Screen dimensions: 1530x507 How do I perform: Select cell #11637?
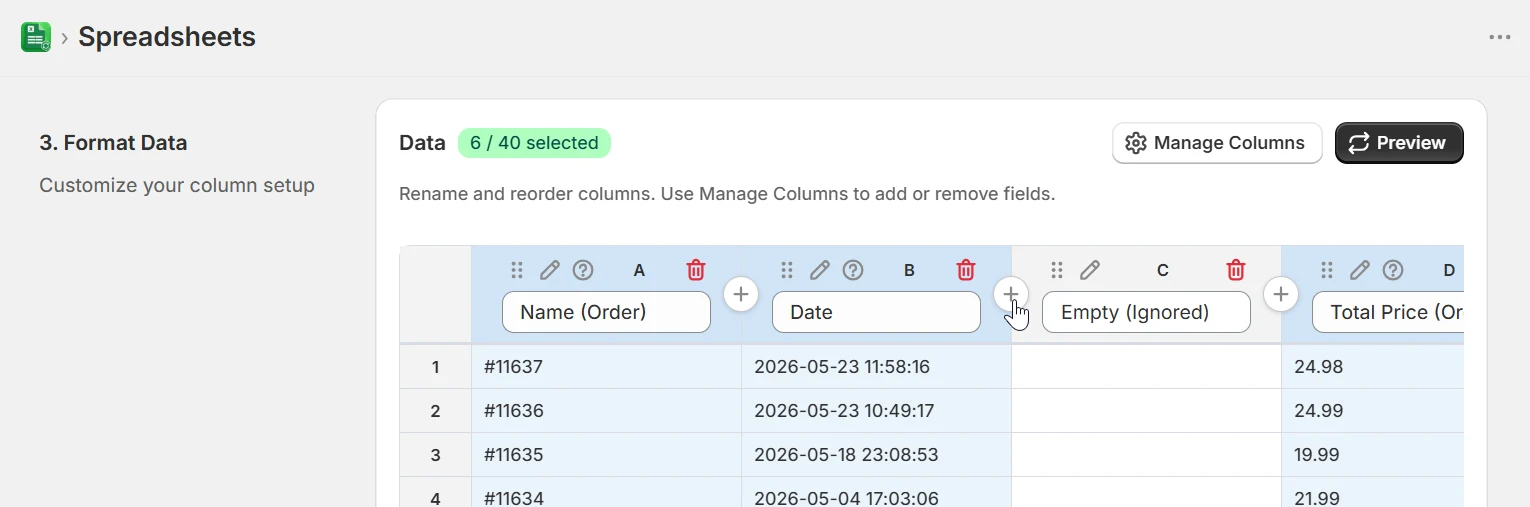tap(606, 367)
